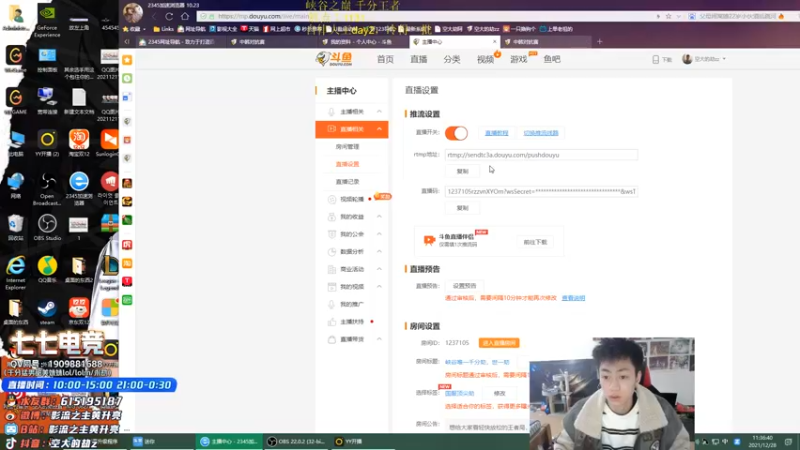Click the Douyu logo in site header
The height and width of the screenshot is (450, 800).
tap(334, 59)
